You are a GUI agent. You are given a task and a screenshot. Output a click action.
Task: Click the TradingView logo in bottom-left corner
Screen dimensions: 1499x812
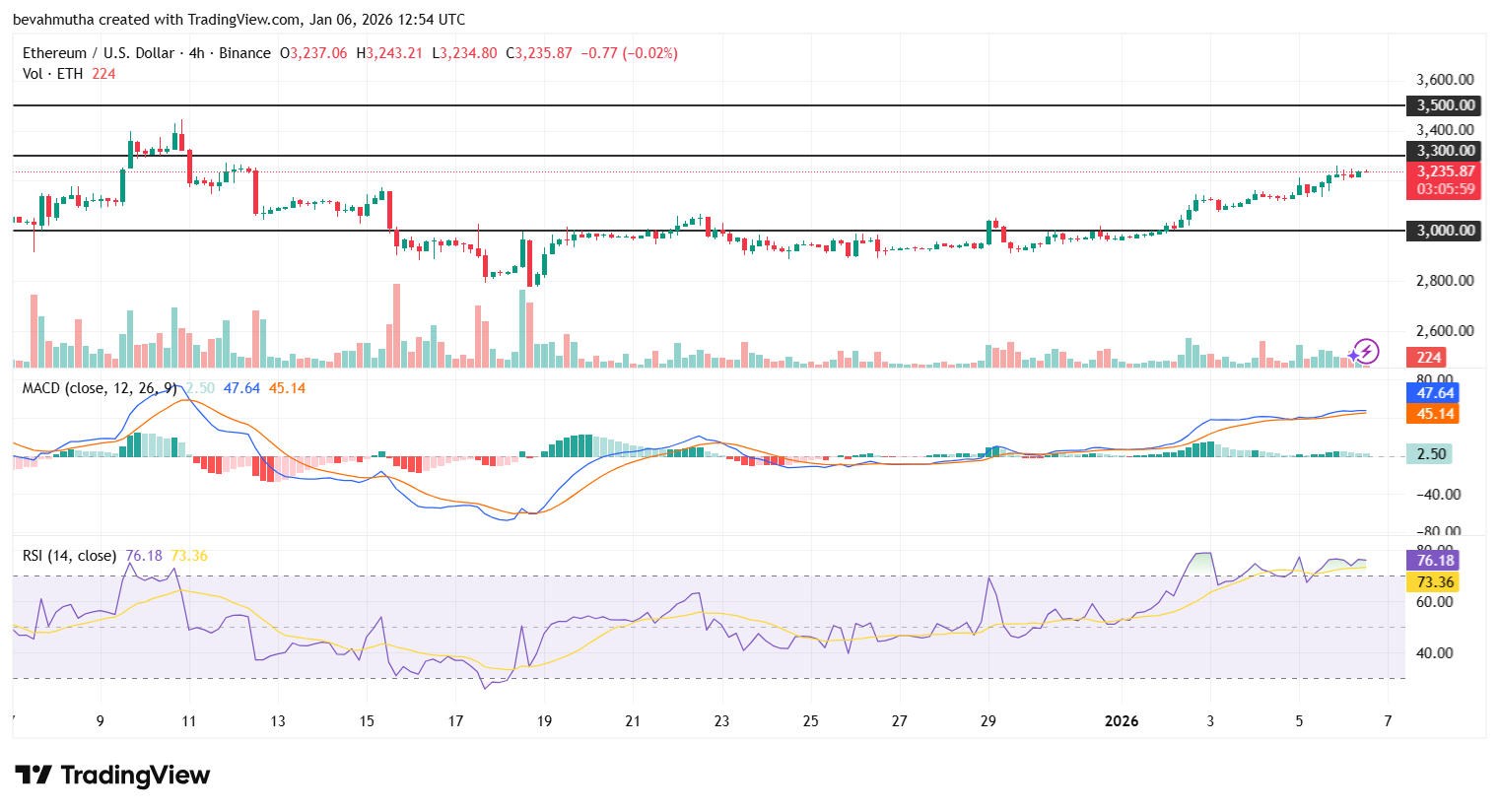(x=111, y=777)
